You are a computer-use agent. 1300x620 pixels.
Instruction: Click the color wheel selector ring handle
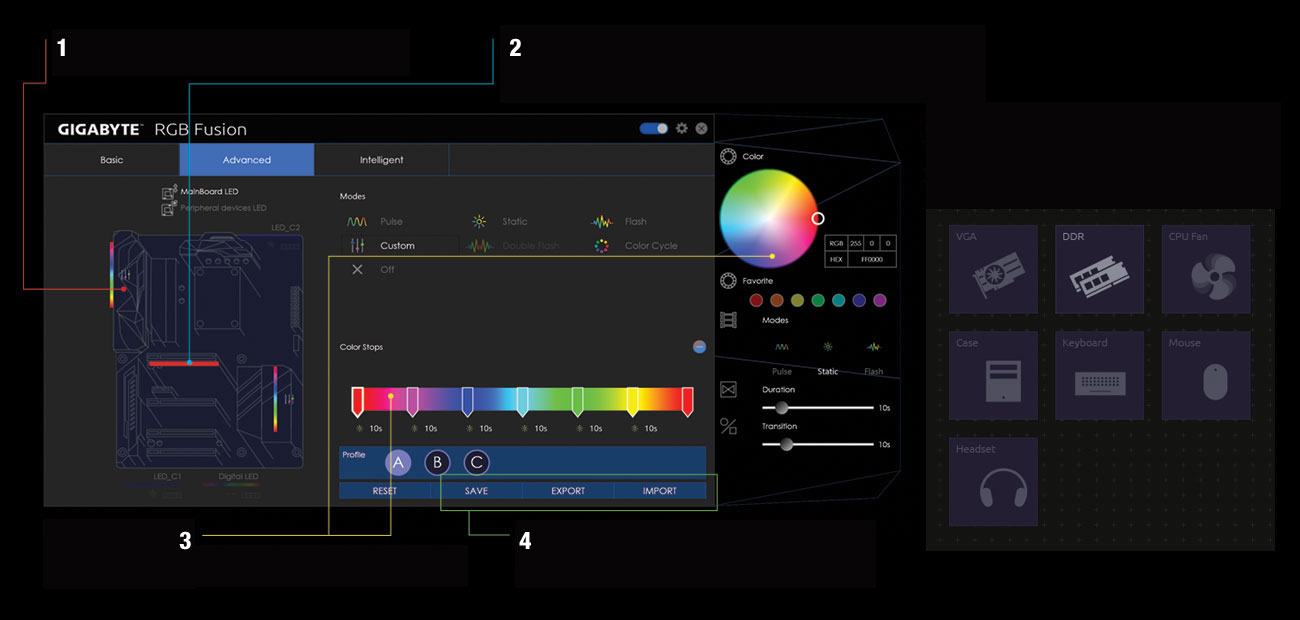tap(818, 218)
